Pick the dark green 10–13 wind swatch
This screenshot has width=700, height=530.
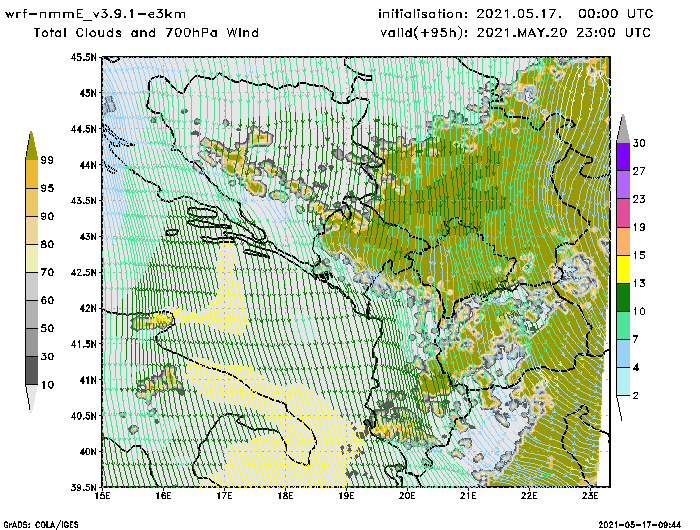623,297
